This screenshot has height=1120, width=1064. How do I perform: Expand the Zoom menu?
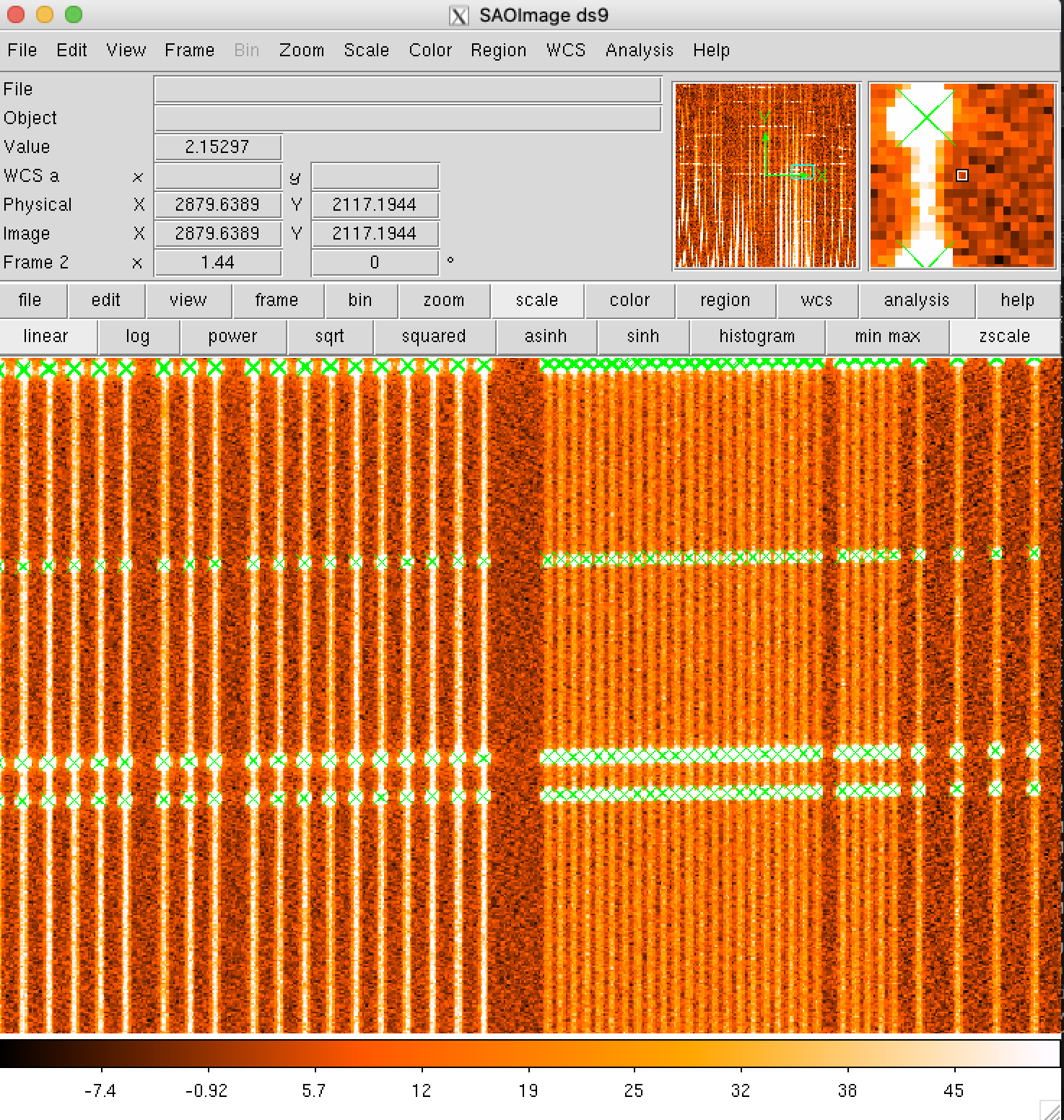301,50
